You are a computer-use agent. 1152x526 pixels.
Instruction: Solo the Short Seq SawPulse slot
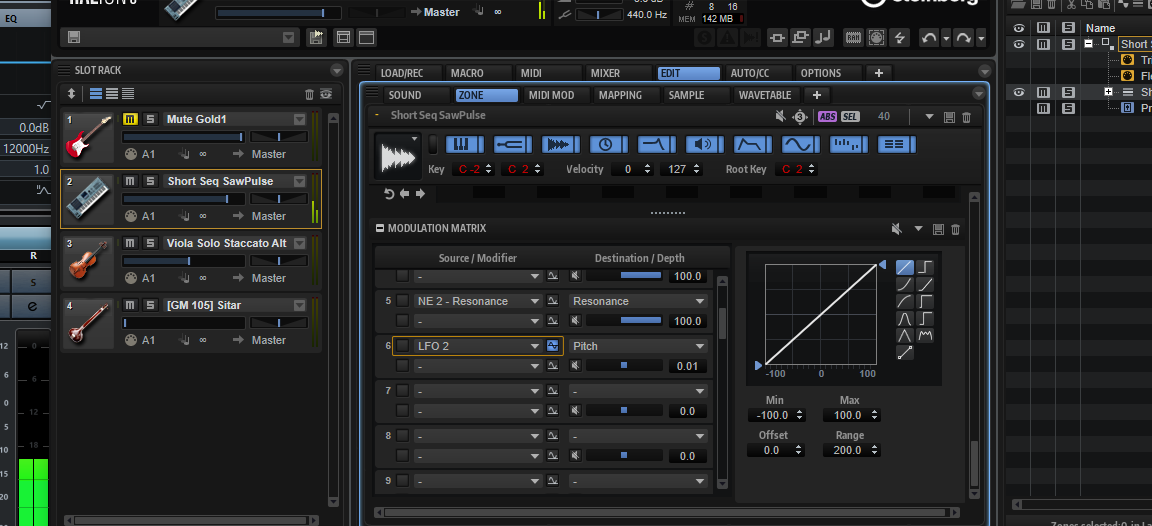click(x=151, y=181)
